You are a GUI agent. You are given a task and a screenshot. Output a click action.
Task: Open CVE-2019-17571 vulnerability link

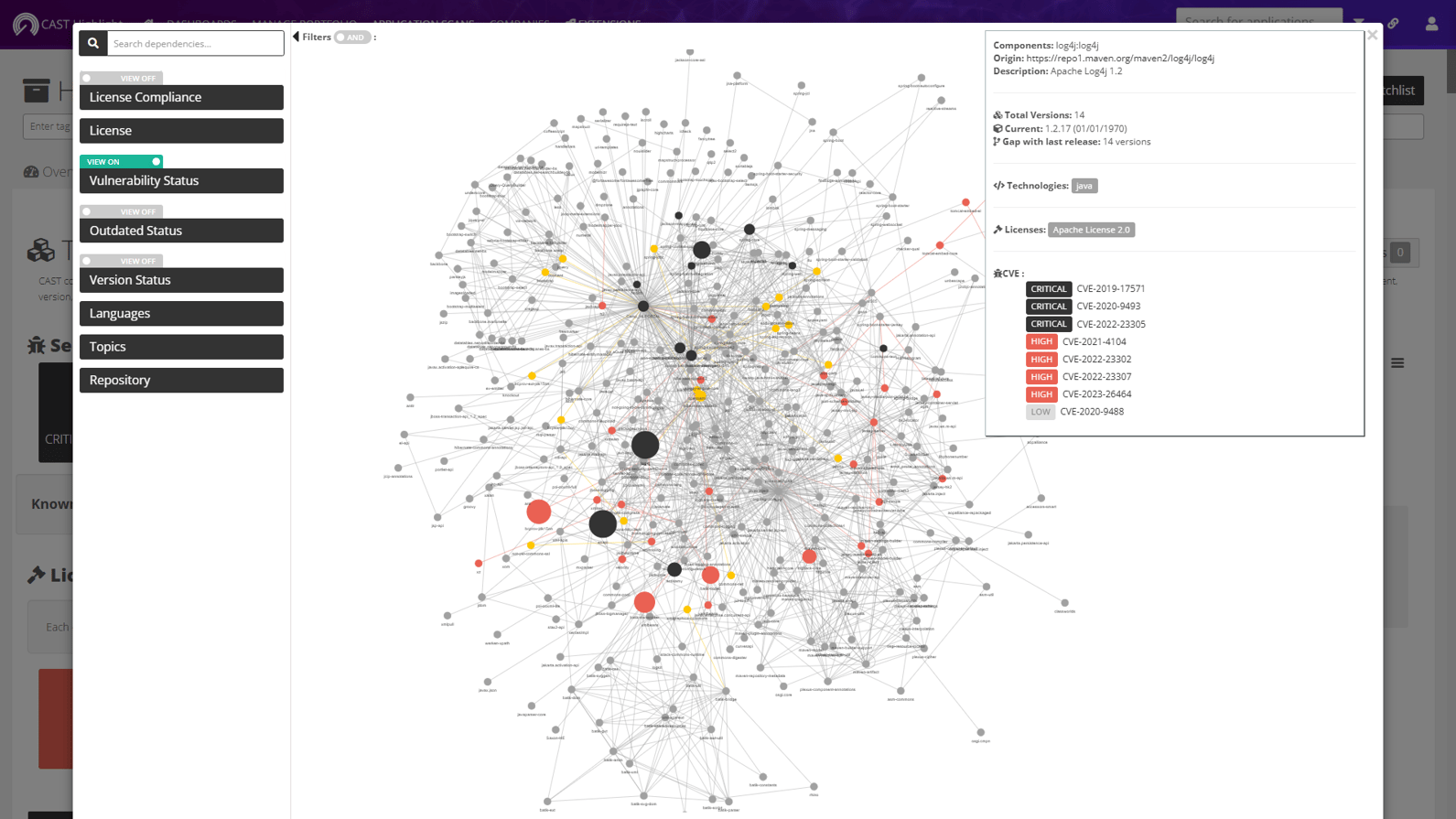click(1110, 289)
